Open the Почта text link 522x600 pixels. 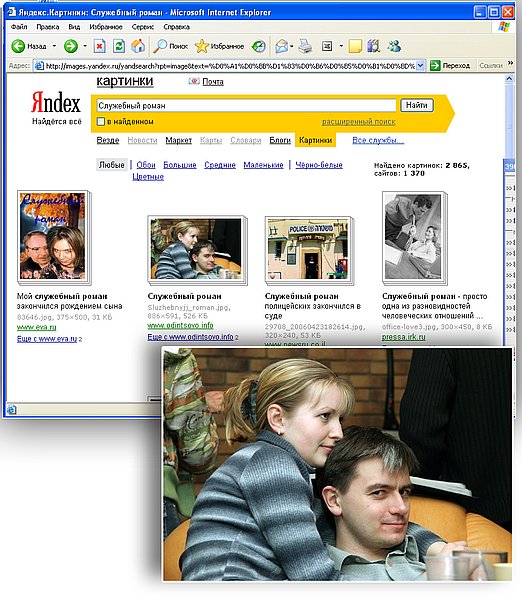tap(213, 82)
